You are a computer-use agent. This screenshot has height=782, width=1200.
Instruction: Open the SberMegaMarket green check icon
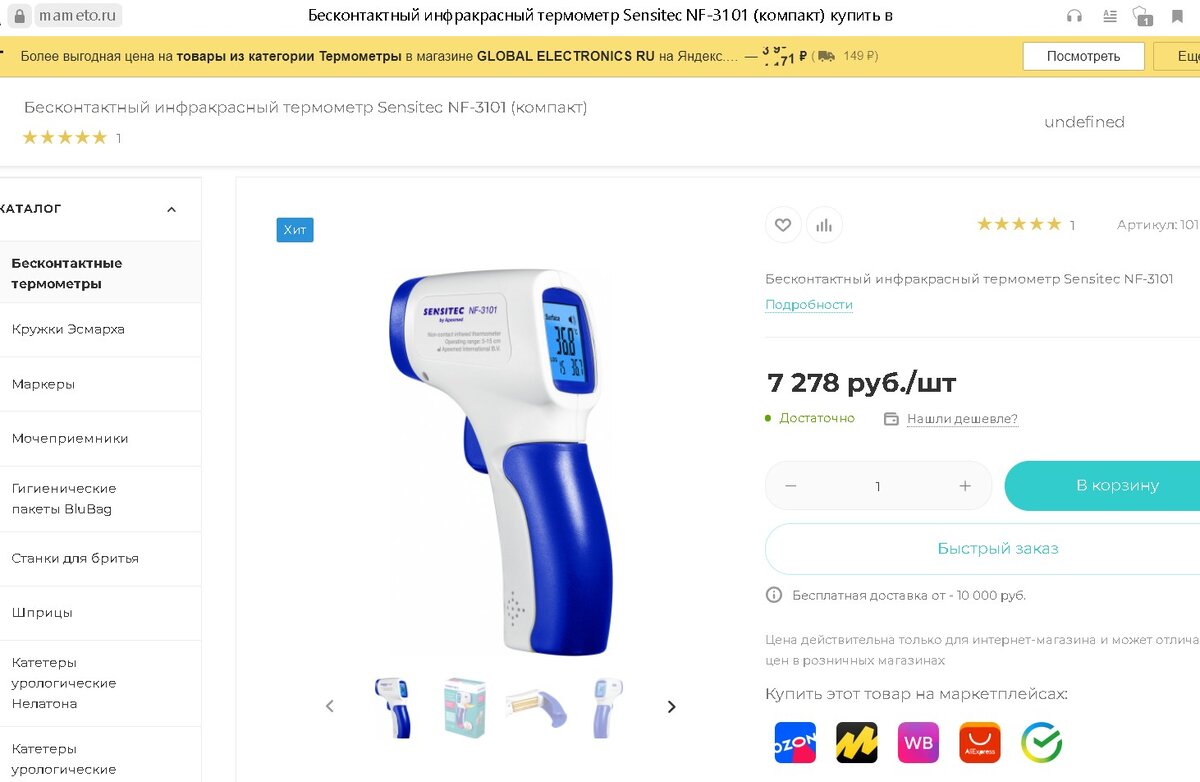[1041, 743]
